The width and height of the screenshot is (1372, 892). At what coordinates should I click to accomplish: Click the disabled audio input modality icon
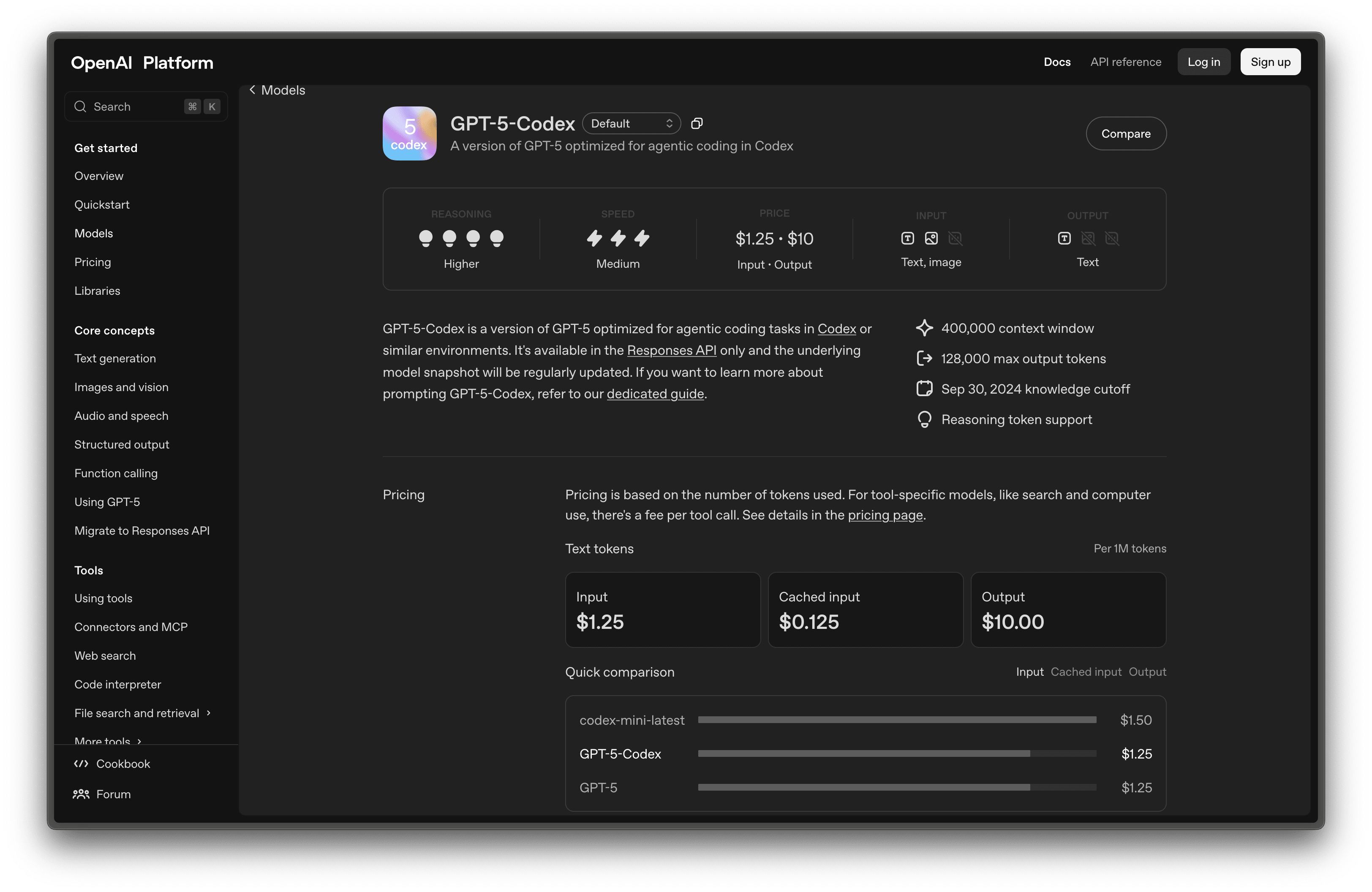click(x=955, y=238)
